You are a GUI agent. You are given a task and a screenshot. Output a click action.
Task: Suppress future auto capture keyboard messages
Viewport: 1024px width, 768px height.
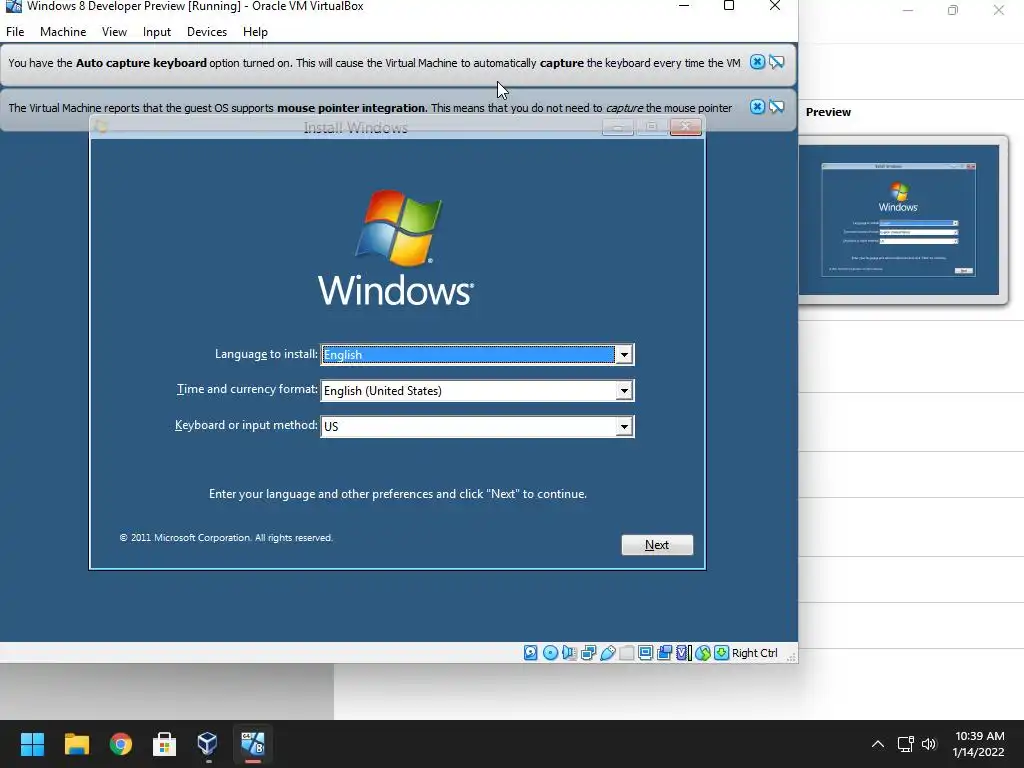point(776,62)
